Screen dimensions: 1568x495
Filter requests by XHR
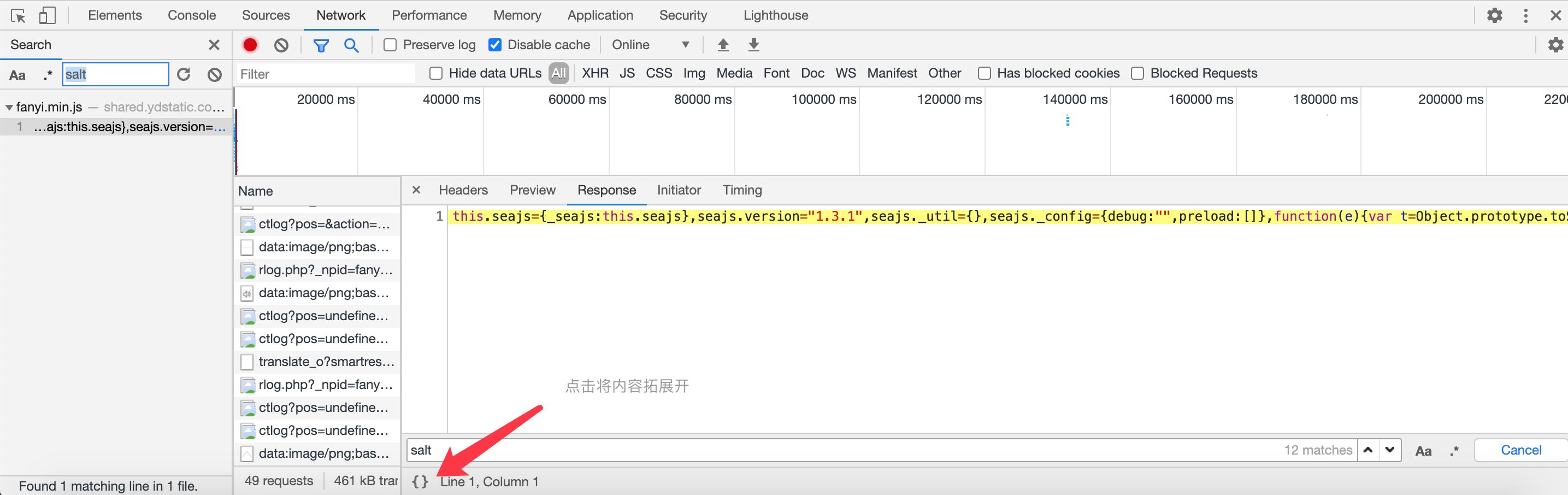[x=595, y=74]
